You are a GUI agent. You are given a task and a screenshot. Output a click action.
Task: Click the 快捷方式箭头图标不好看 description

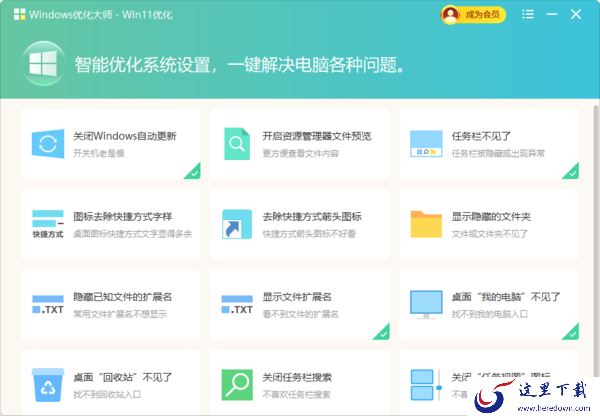(309, 234)
